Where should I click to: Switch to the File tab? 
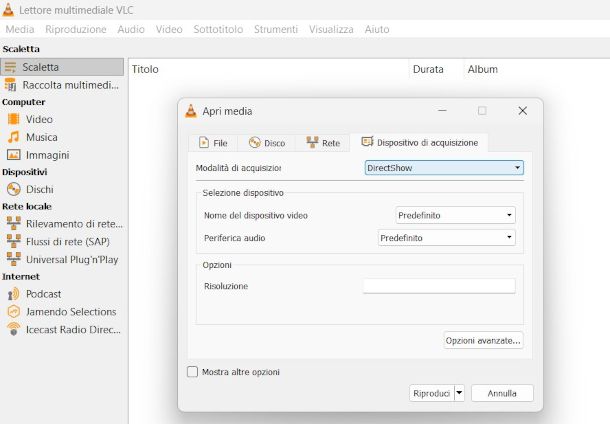coord(213,143)
